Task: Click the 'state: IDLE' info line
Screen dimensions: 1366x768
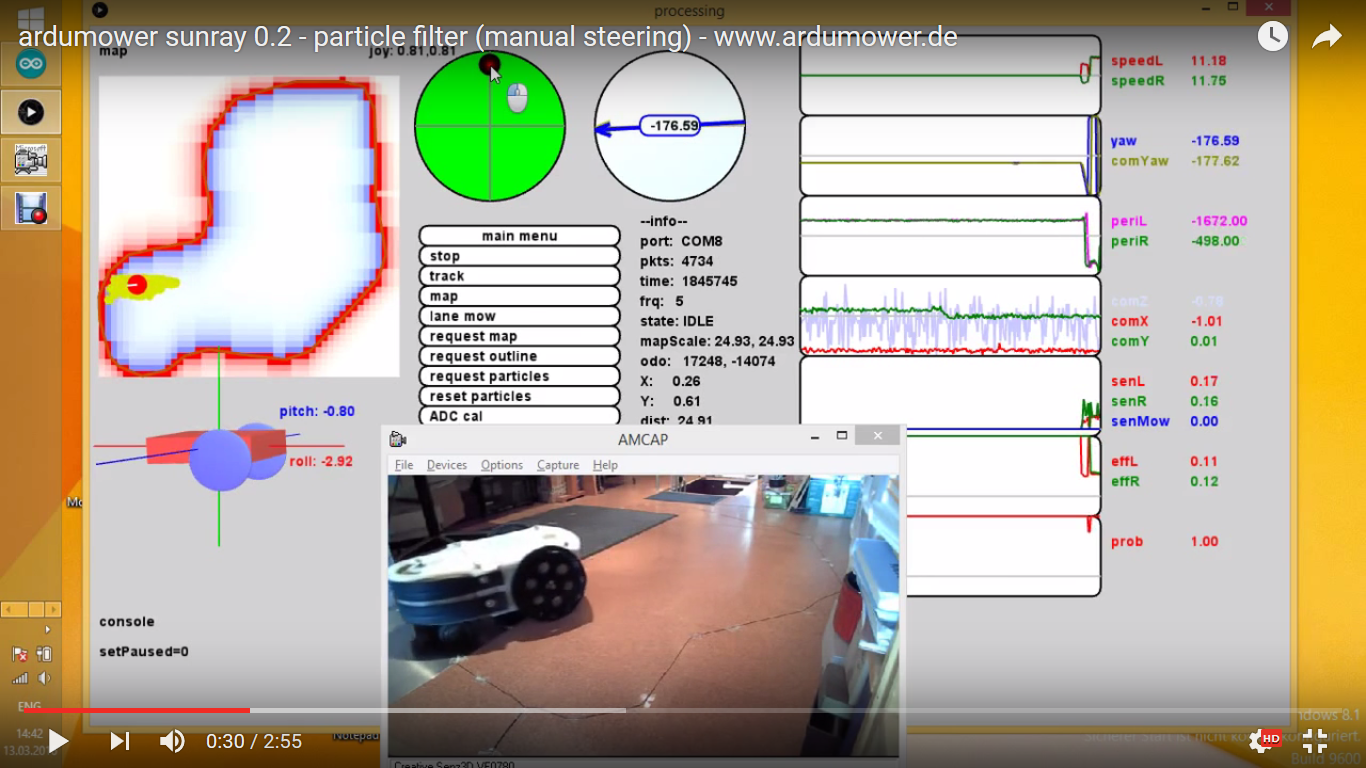Action: (679, 321)
